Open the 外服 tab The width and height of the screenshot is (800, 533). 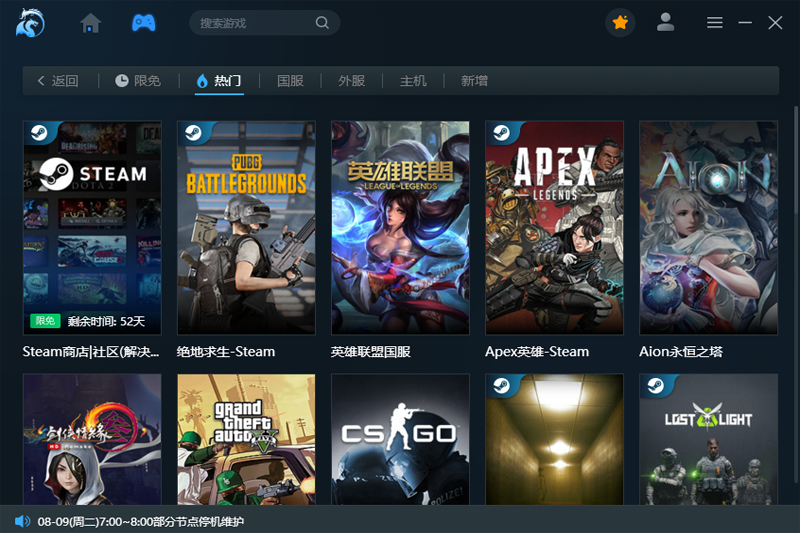[351, 81]
